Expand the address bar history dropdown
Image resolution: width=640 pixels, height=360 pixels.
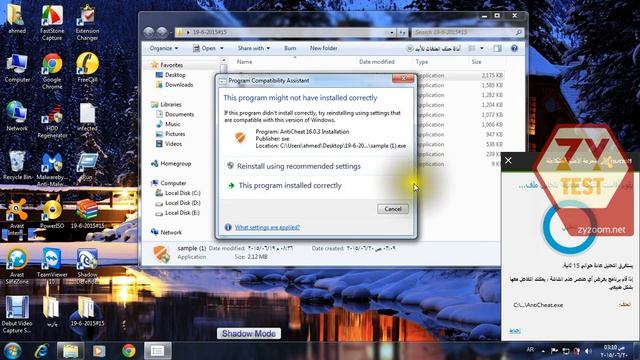[x=392, y=32]
